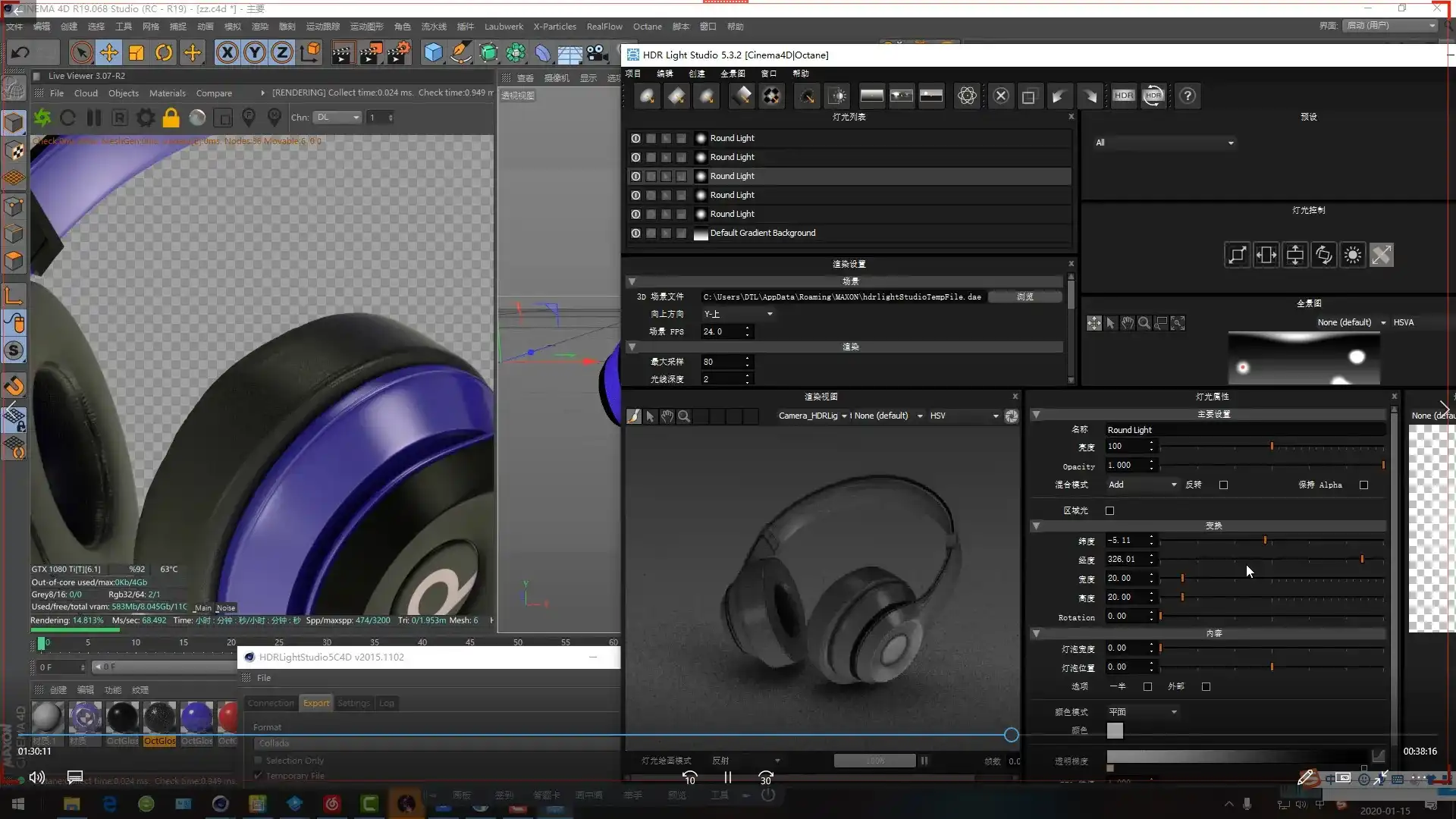Click the Octane render settings gear icon
Screen dimensions: 1456x819
pos(145,118)
